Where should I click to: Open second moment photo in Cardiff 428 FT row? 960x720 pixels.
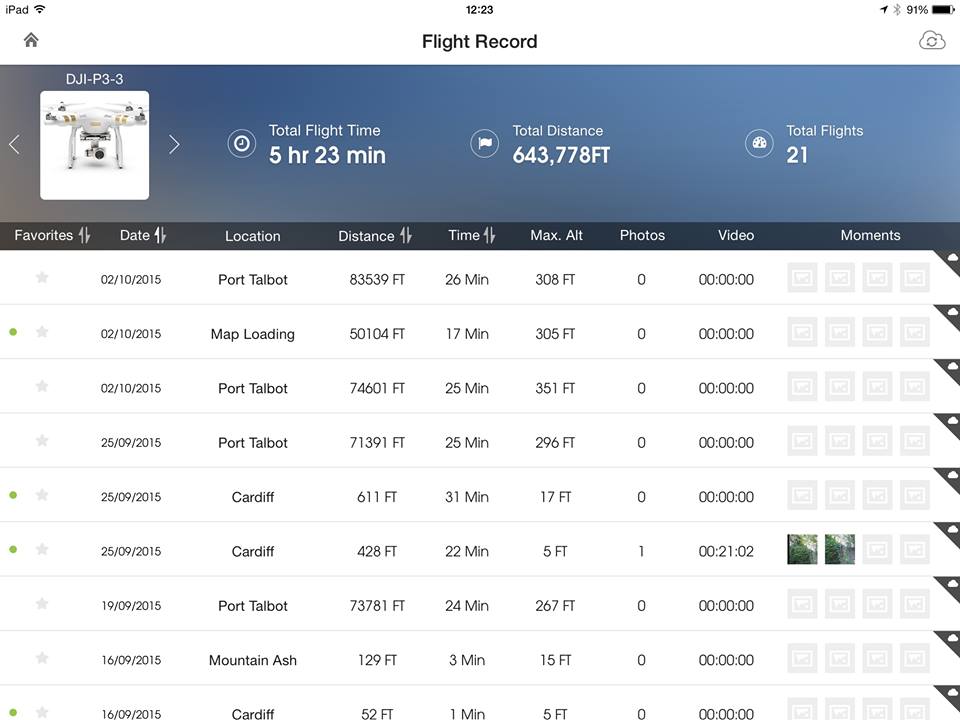(839, 549)
